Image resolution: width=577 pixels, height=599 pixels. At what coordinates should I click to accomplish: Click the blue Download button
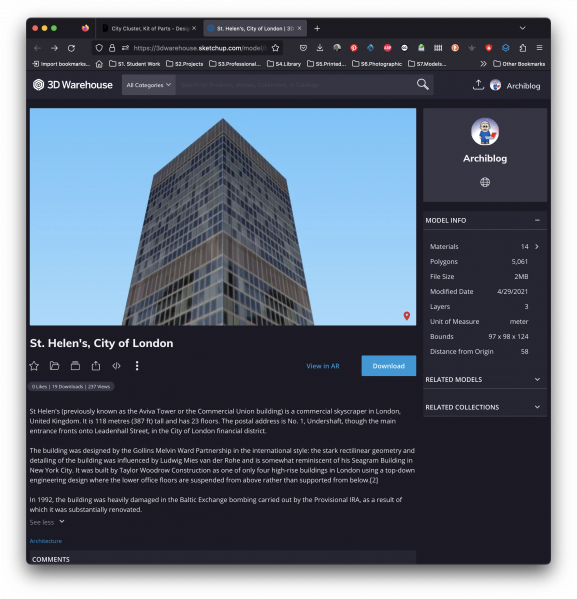pos(388,366)
